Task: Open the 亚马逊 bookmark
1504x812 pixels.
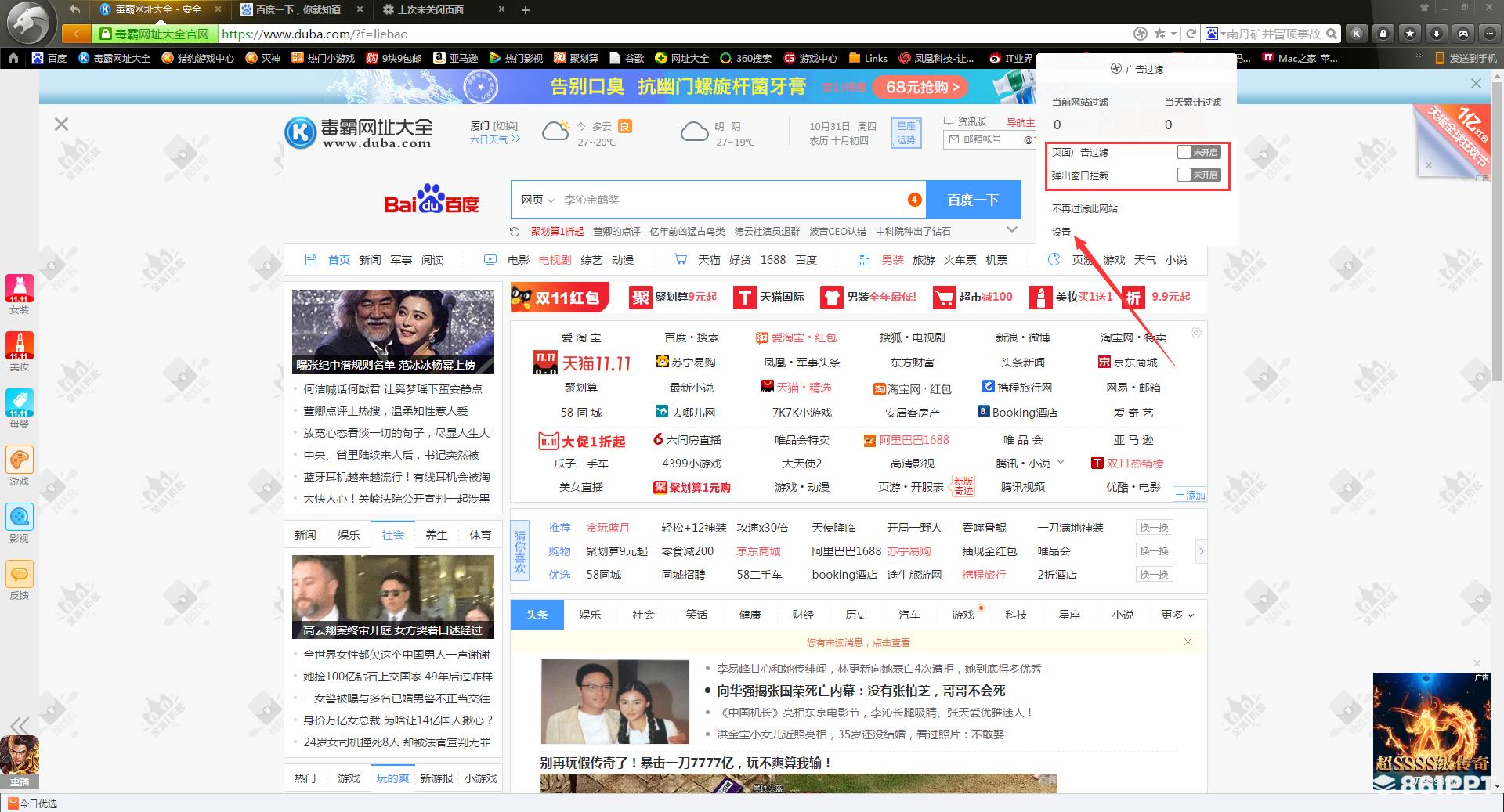Action: click(x=455, y=58)
